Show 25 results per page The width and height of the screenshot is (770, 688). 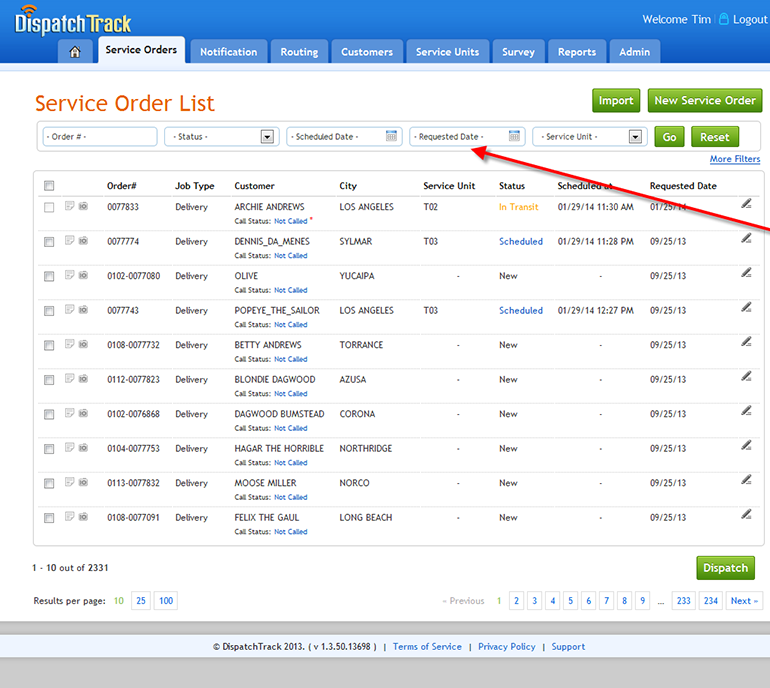(x=140, y=601)
